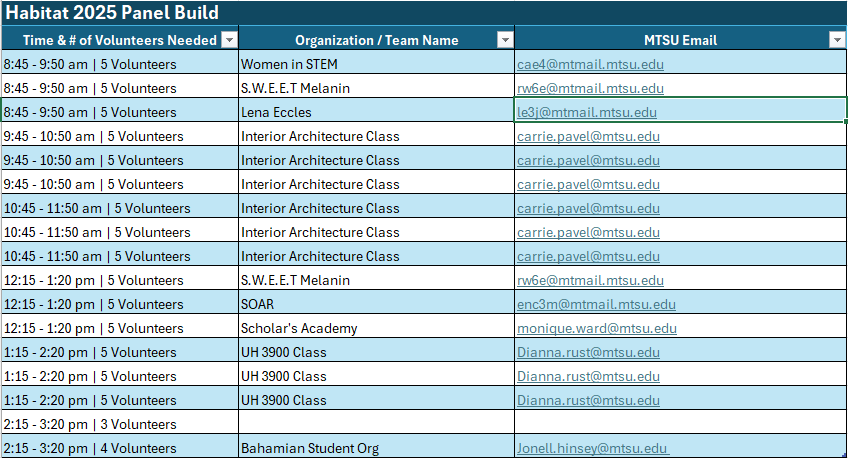This screenshot has width=848, height=458.
Task: Click the SOAR organization cell
Action: coord(257,305)
